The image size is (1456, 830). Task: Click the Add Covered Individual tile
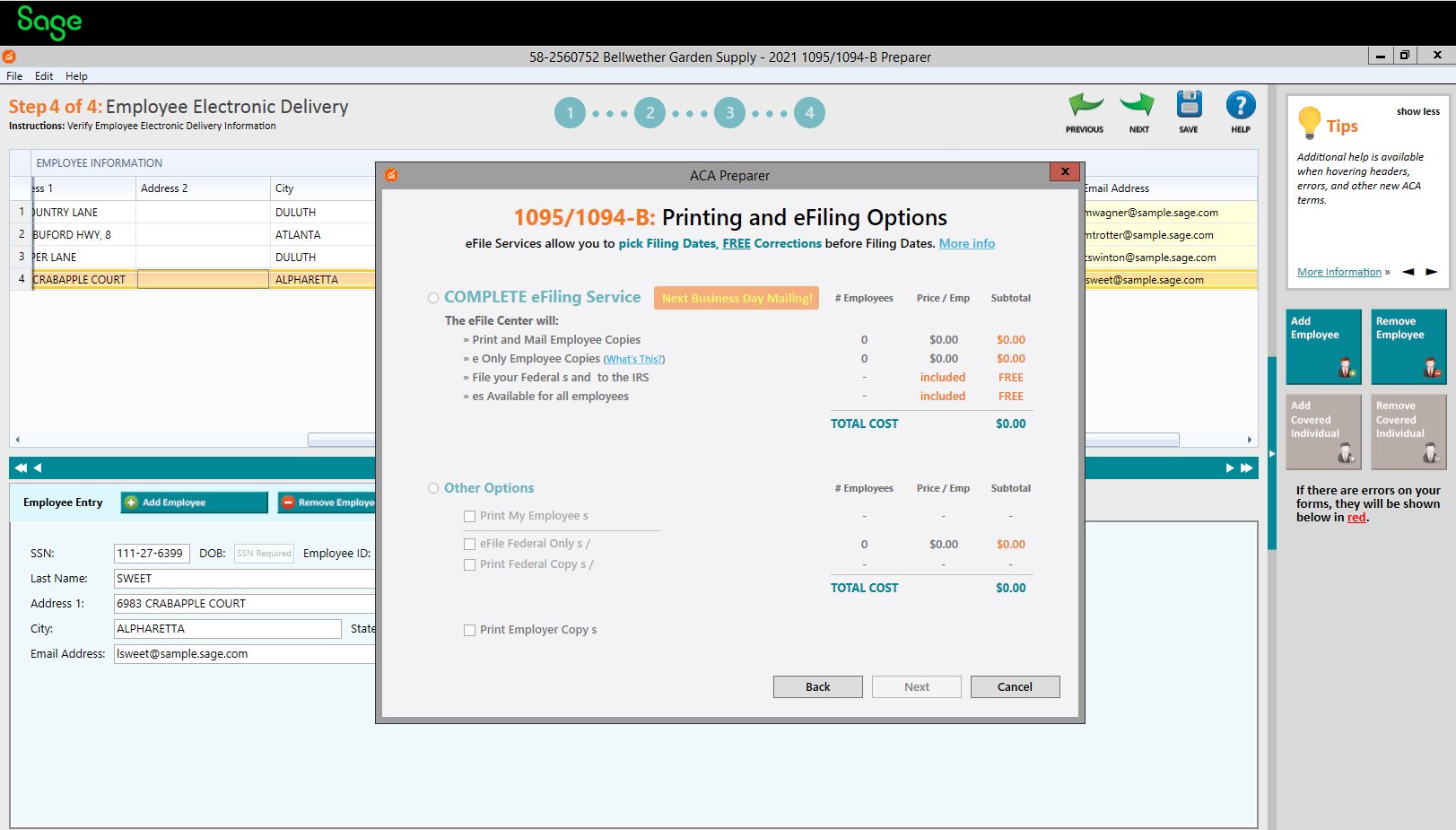coord(1324,432)
